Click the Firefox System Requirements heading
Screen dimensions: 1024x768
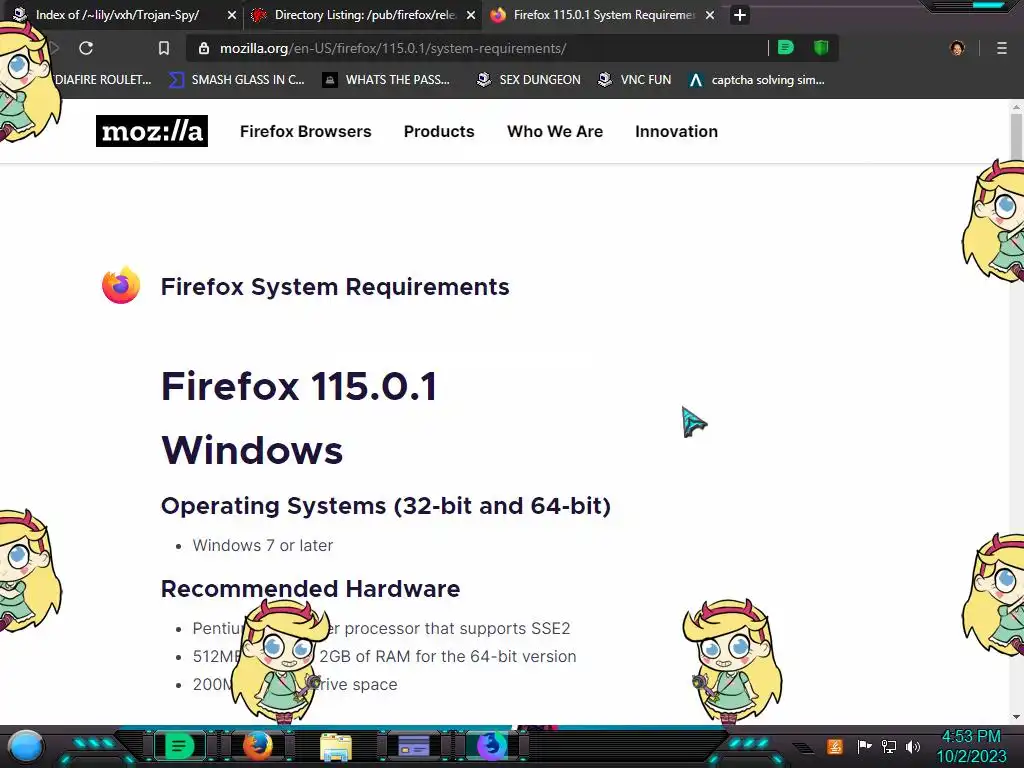click(335, 287)
